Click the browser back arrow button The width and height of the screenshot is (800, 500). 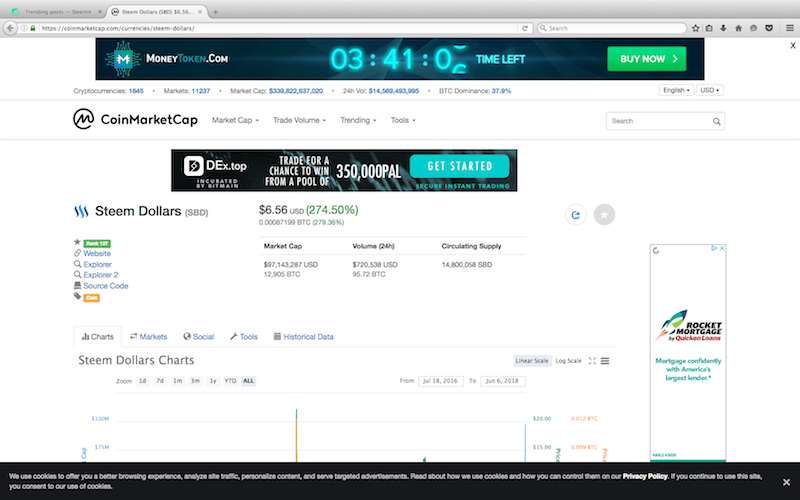10,28
